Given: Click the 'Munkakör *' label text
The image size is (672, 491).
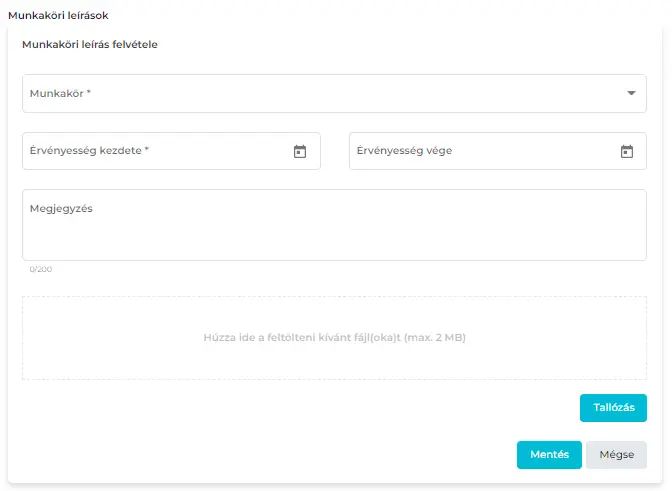Looking at the screenshot, I should (60, 93).
